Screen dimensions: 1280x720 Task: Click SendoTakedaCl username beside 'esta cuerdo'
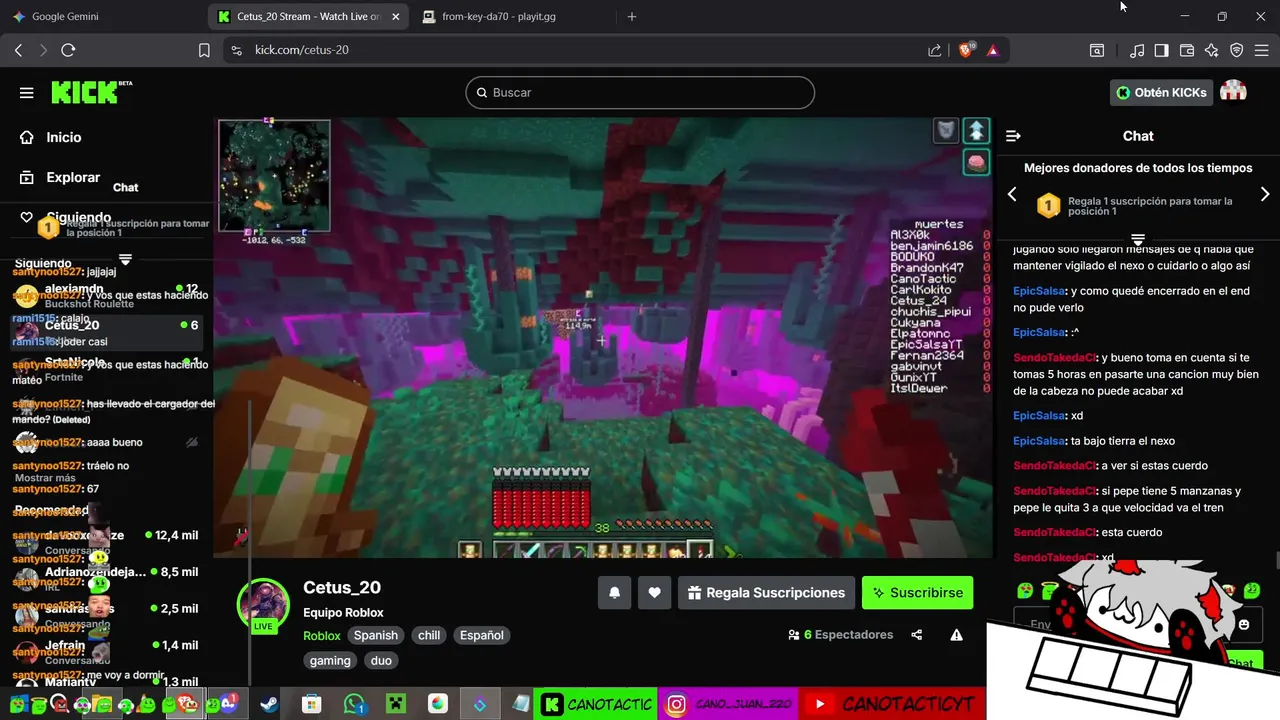click(x=1054, y=532)
